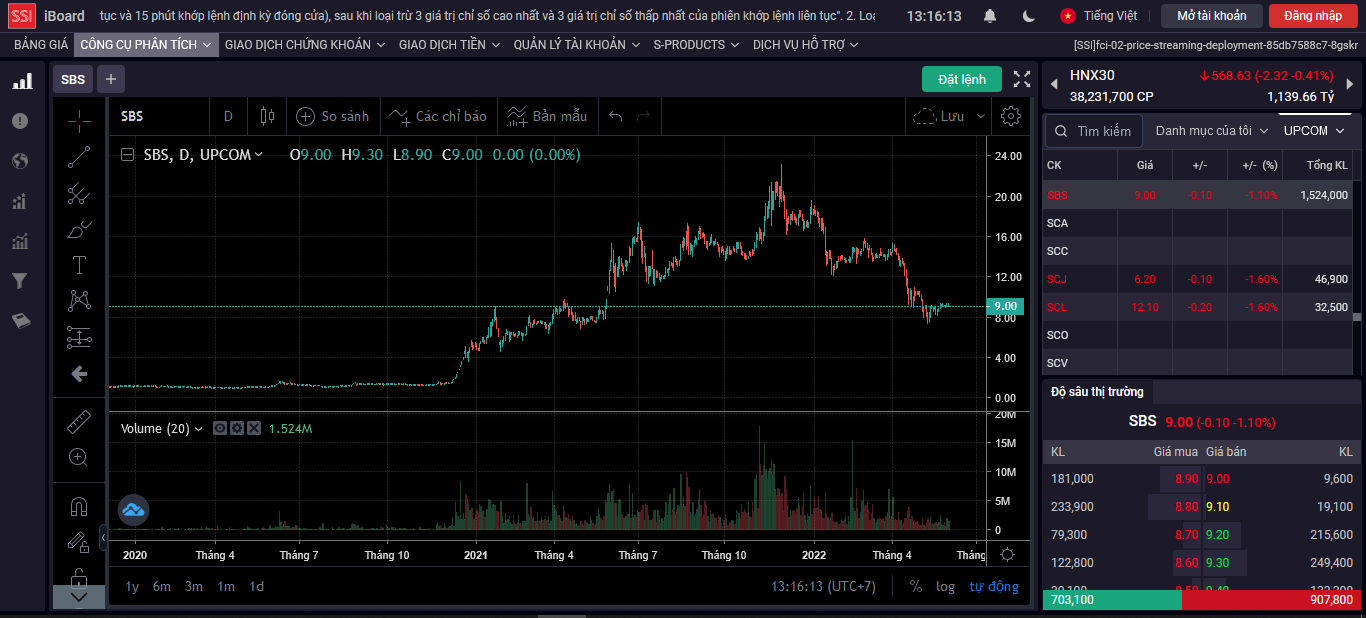The width and height of the screenshot is (1366, 618).
Task: Toggle magnet mode for drawings
Action: click(x=79, y=506)
